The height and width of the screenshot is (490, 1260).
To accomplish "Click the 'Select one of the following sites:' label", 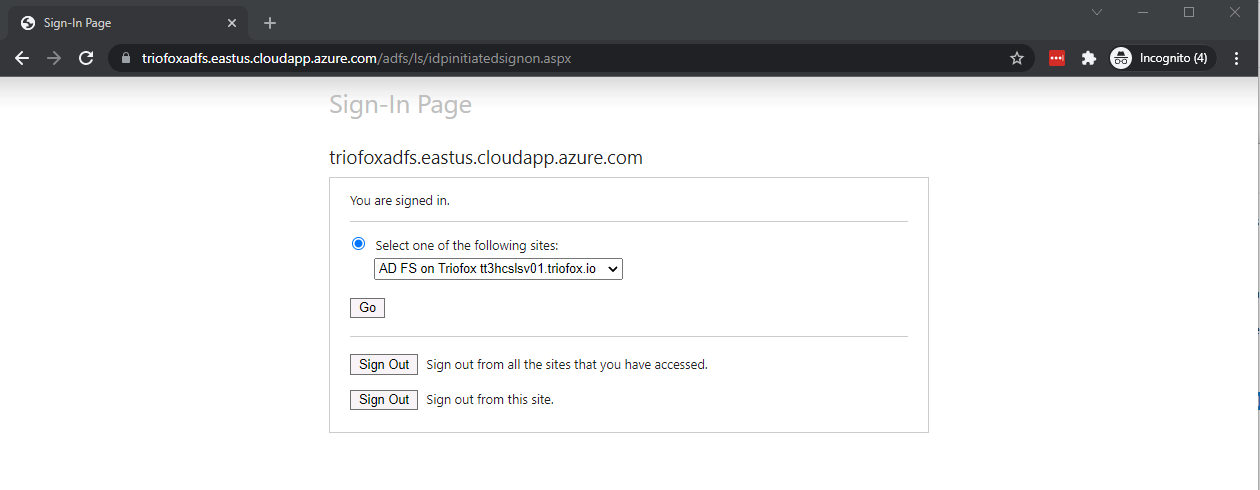I will [467, 245].
